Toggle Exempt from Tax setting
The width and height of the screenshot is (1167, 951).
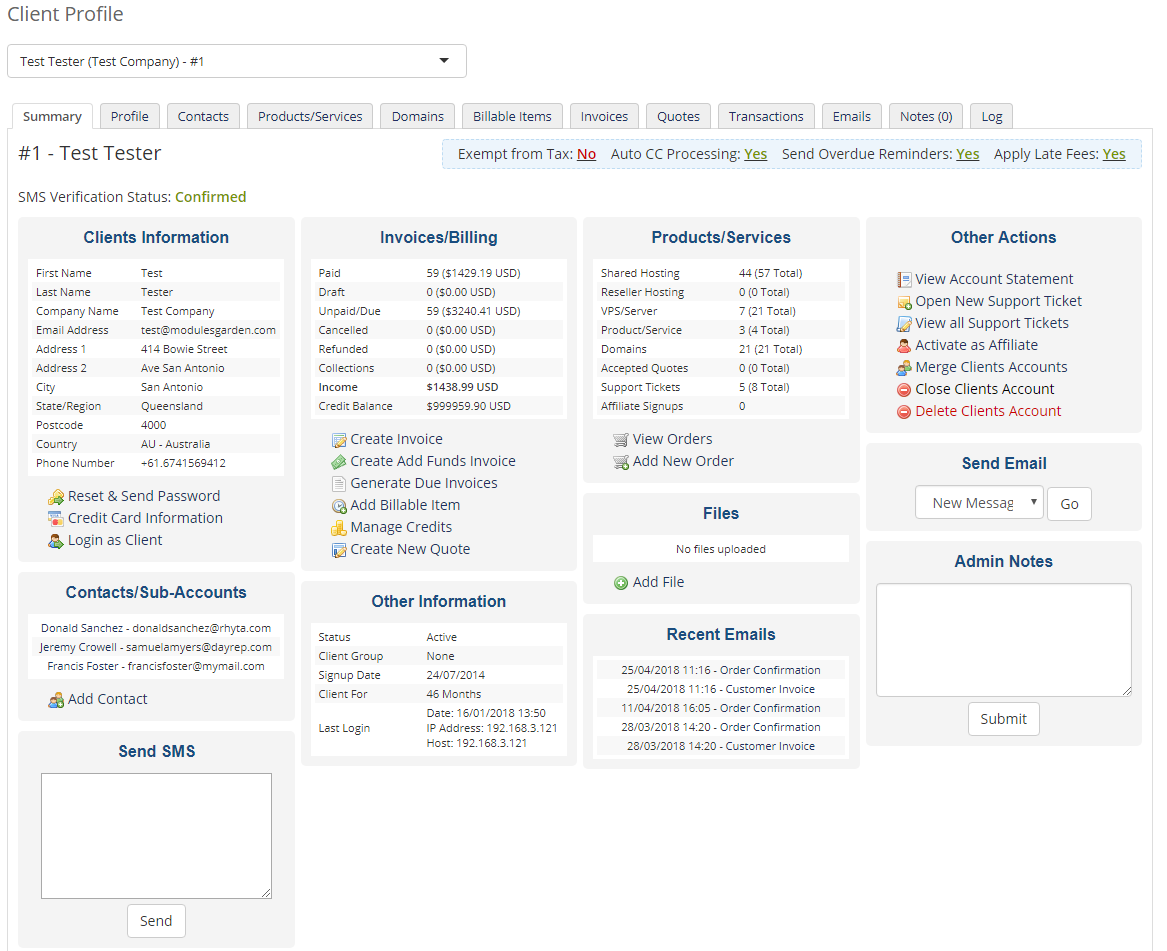pos(586,154)
